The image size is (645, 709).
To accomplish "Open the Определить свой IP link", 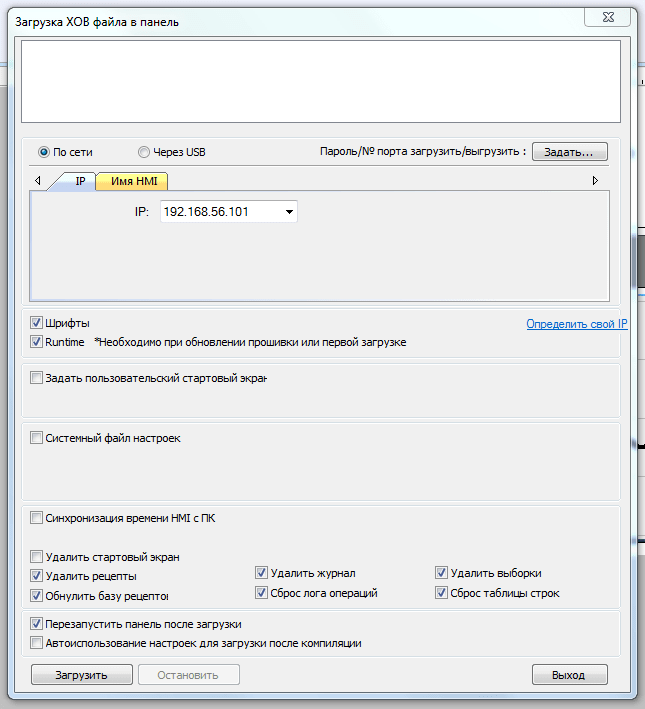I will [x=576, y=324].
